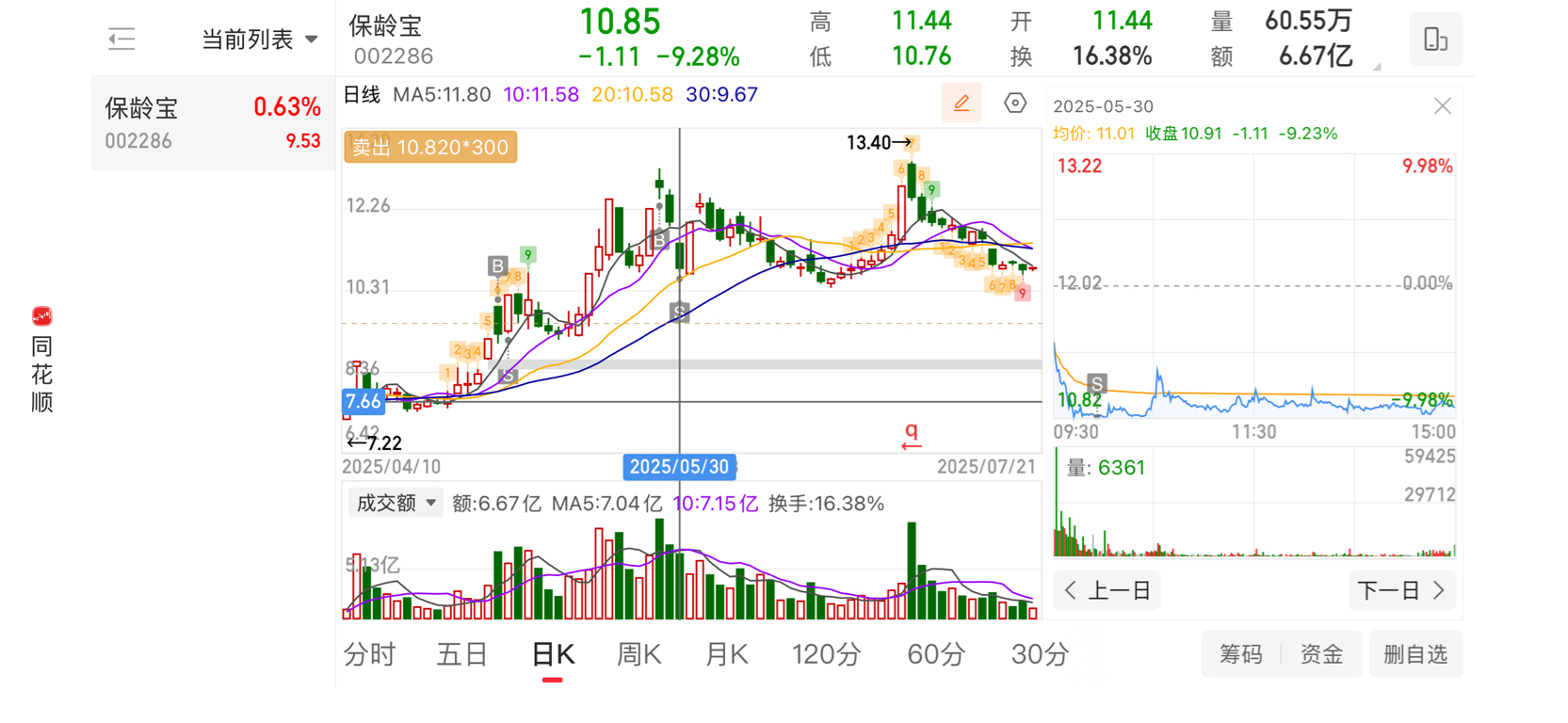Click the 保龄宝 stock title header
1568x723 pixels.
386,26
